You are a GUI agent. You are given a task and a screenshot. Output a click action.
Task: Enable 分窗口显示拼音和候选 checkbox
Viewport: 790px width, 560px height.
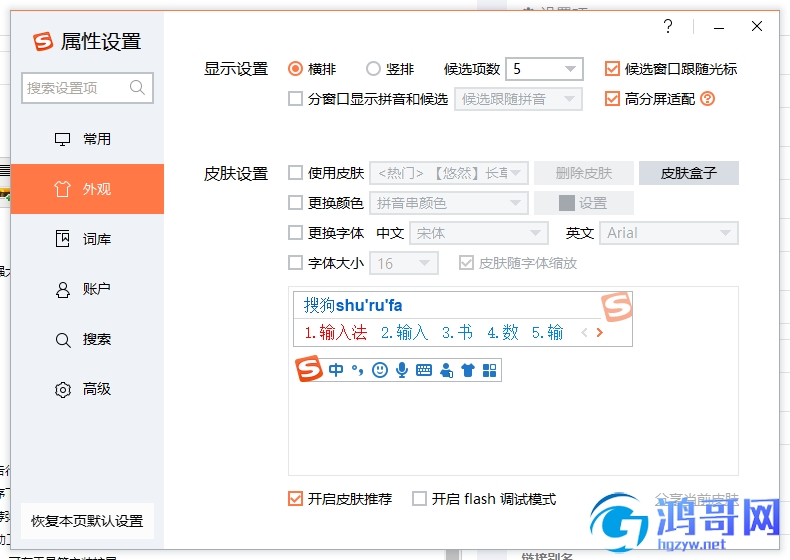point(295,99)
